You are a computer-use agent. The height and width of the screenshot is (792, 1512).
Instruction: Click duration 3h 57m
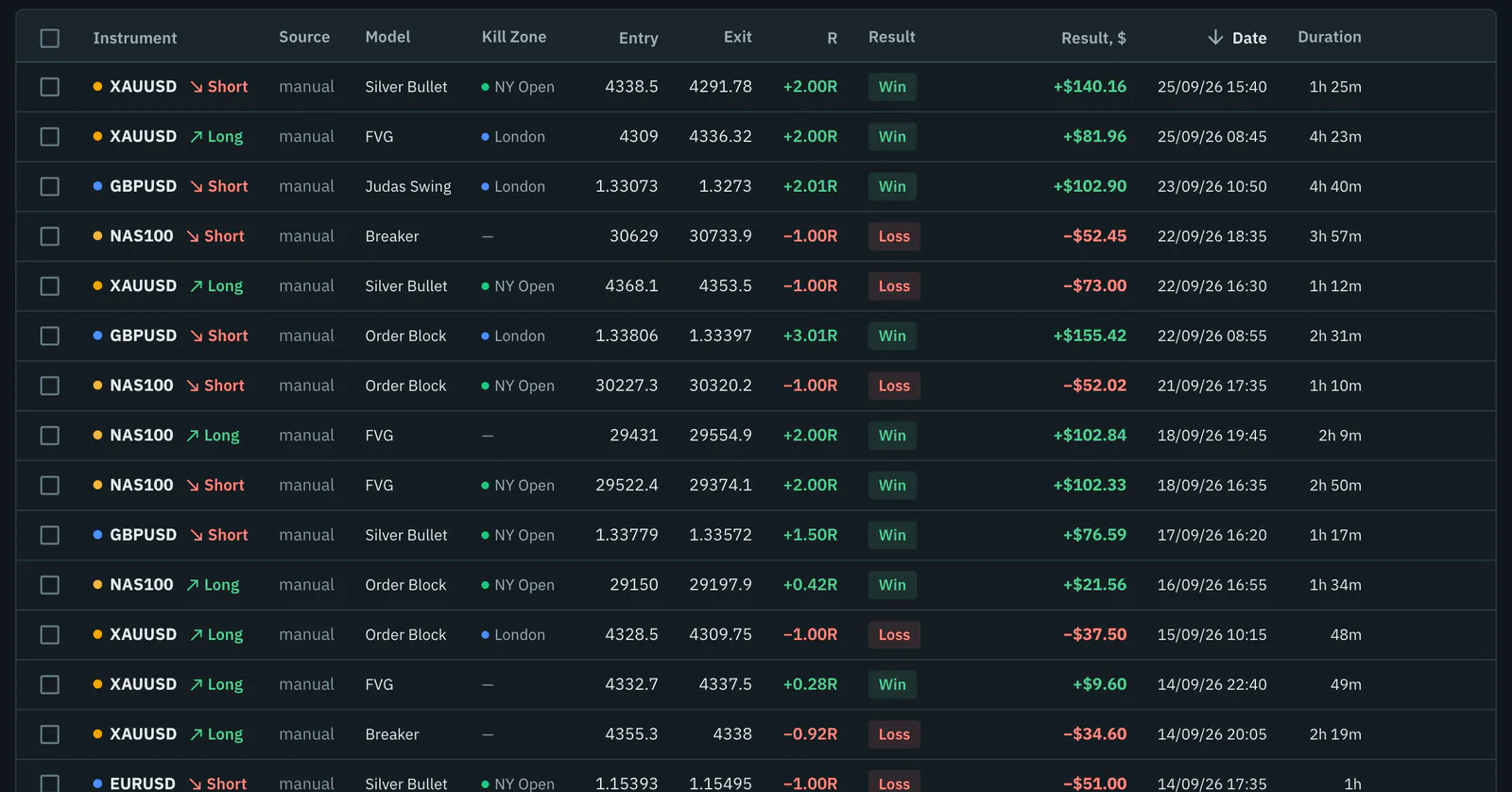[1335, 236]
